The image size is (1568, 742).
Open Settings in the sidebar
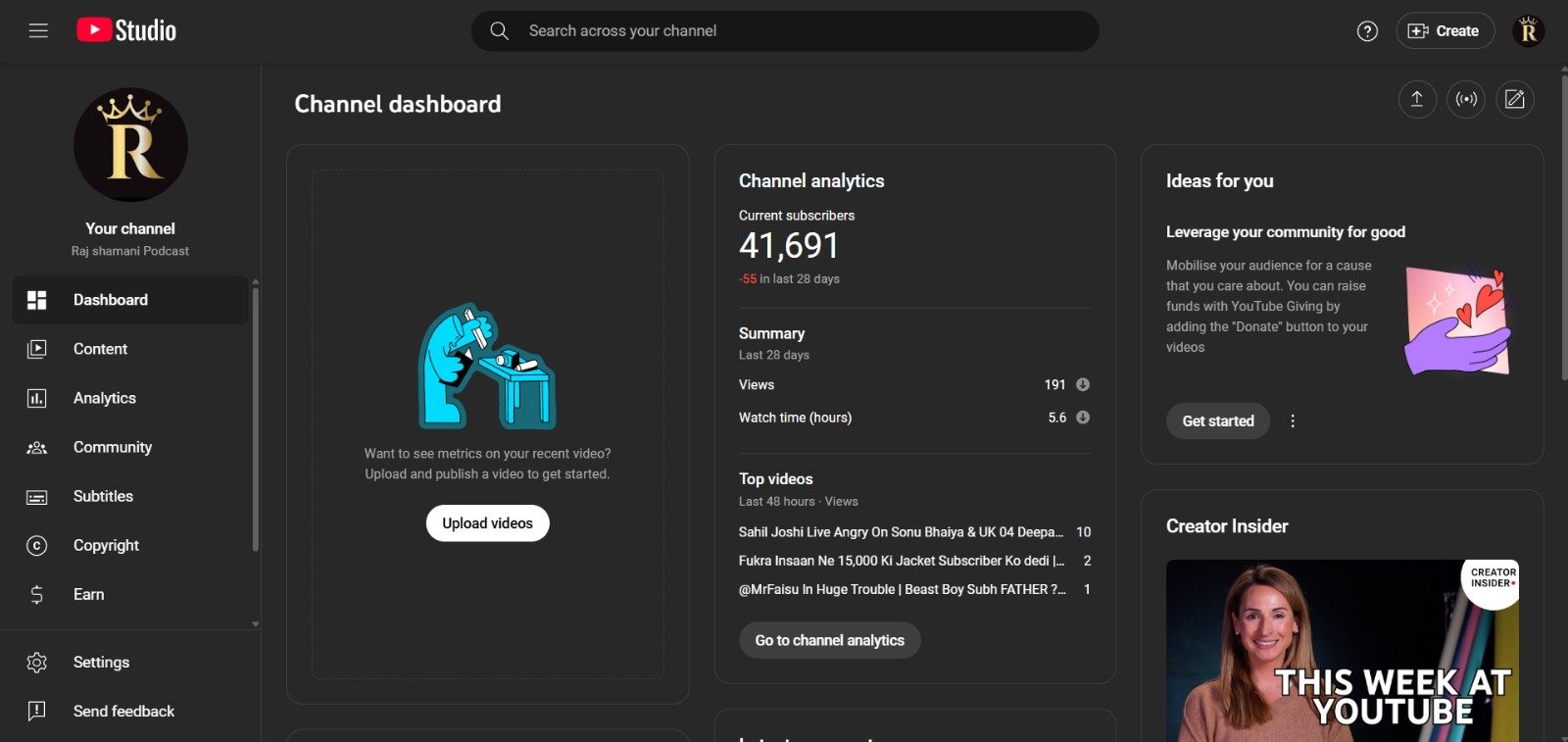130,663
